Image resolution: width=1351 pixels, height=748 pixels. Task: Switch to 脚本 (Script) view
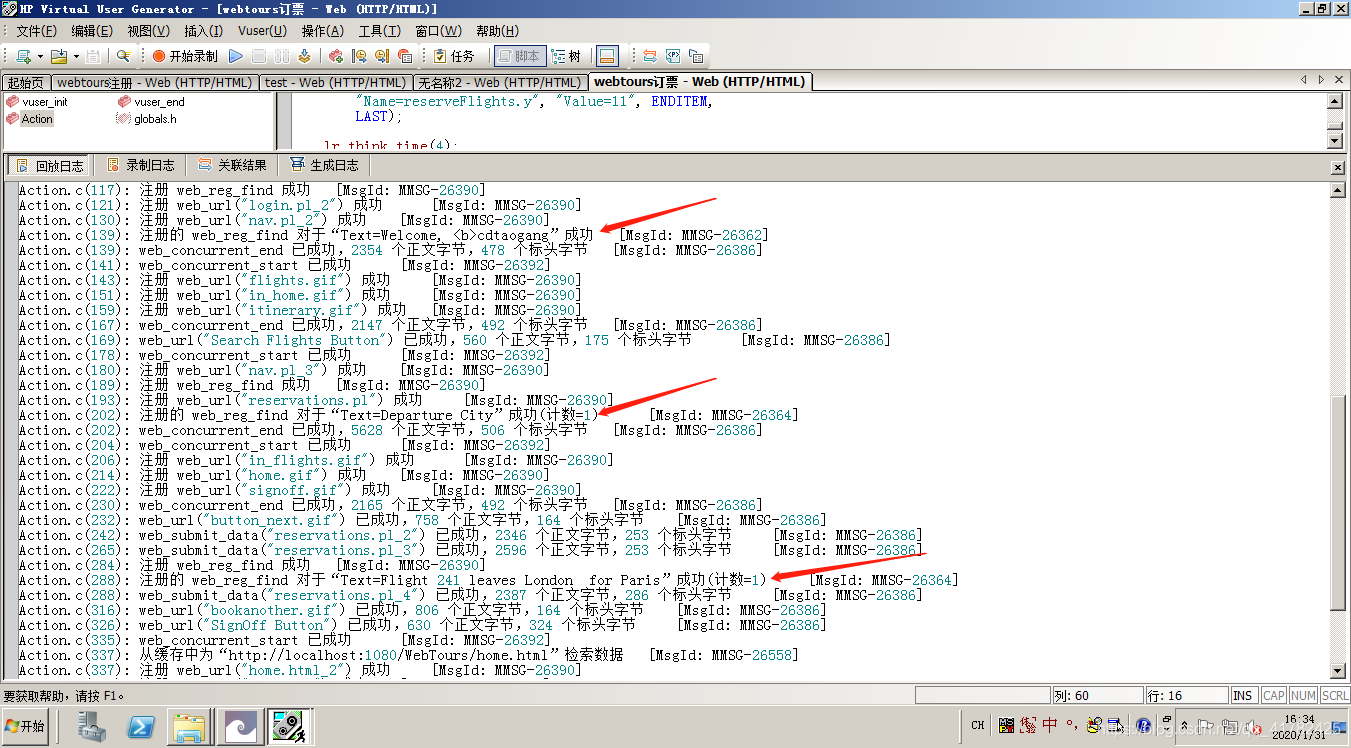tap(519, 56)
